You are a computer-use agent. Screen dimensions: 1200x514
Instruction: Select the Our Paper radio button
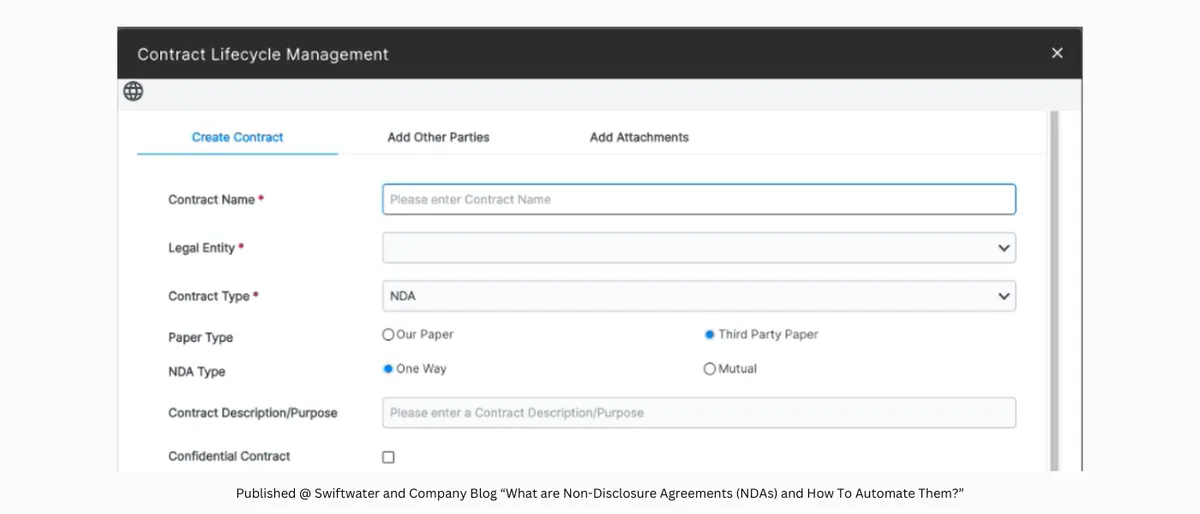[389, 334]
